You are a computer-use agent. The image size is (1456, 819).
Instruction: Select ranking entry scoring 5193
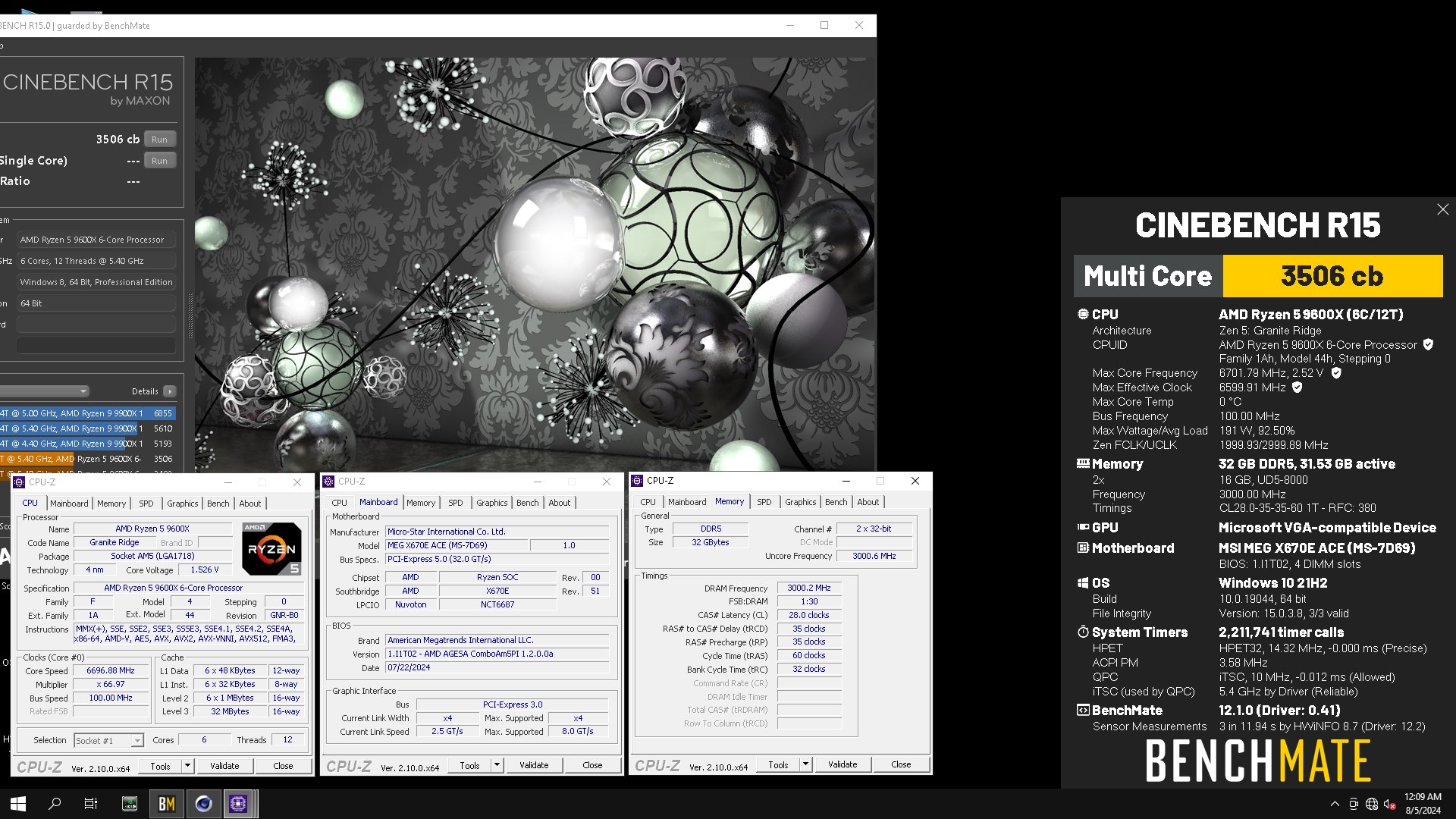pos(88,444)
